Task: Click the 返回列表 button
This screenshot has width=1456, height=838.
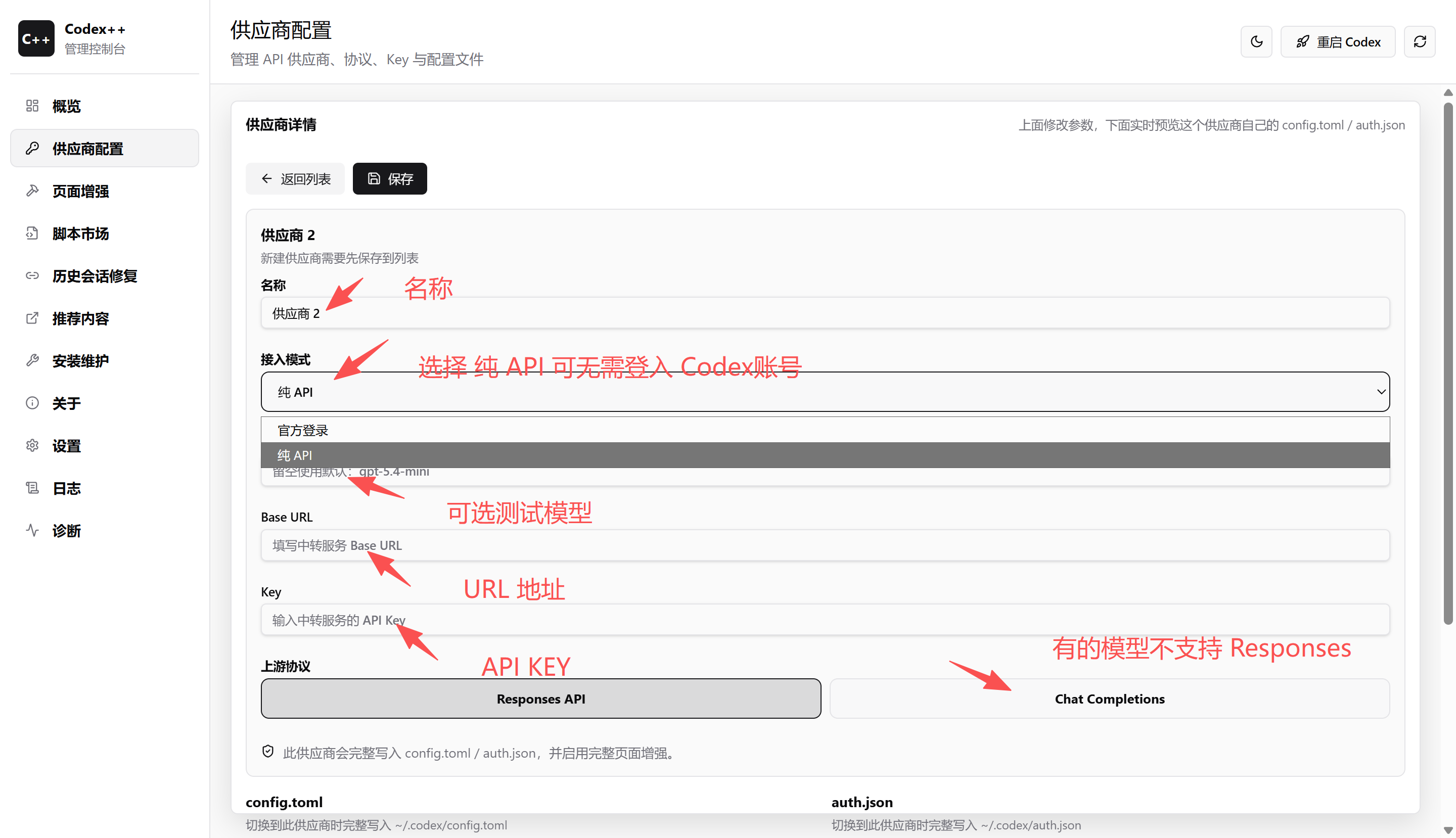Action: 295,178
